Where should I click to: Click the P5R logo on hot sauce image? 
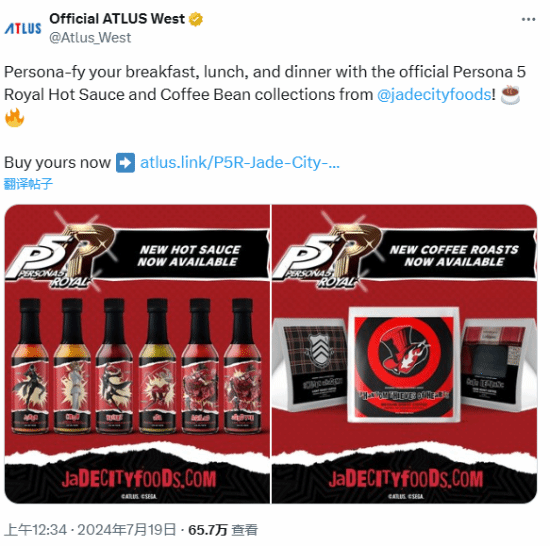[60, 256]
